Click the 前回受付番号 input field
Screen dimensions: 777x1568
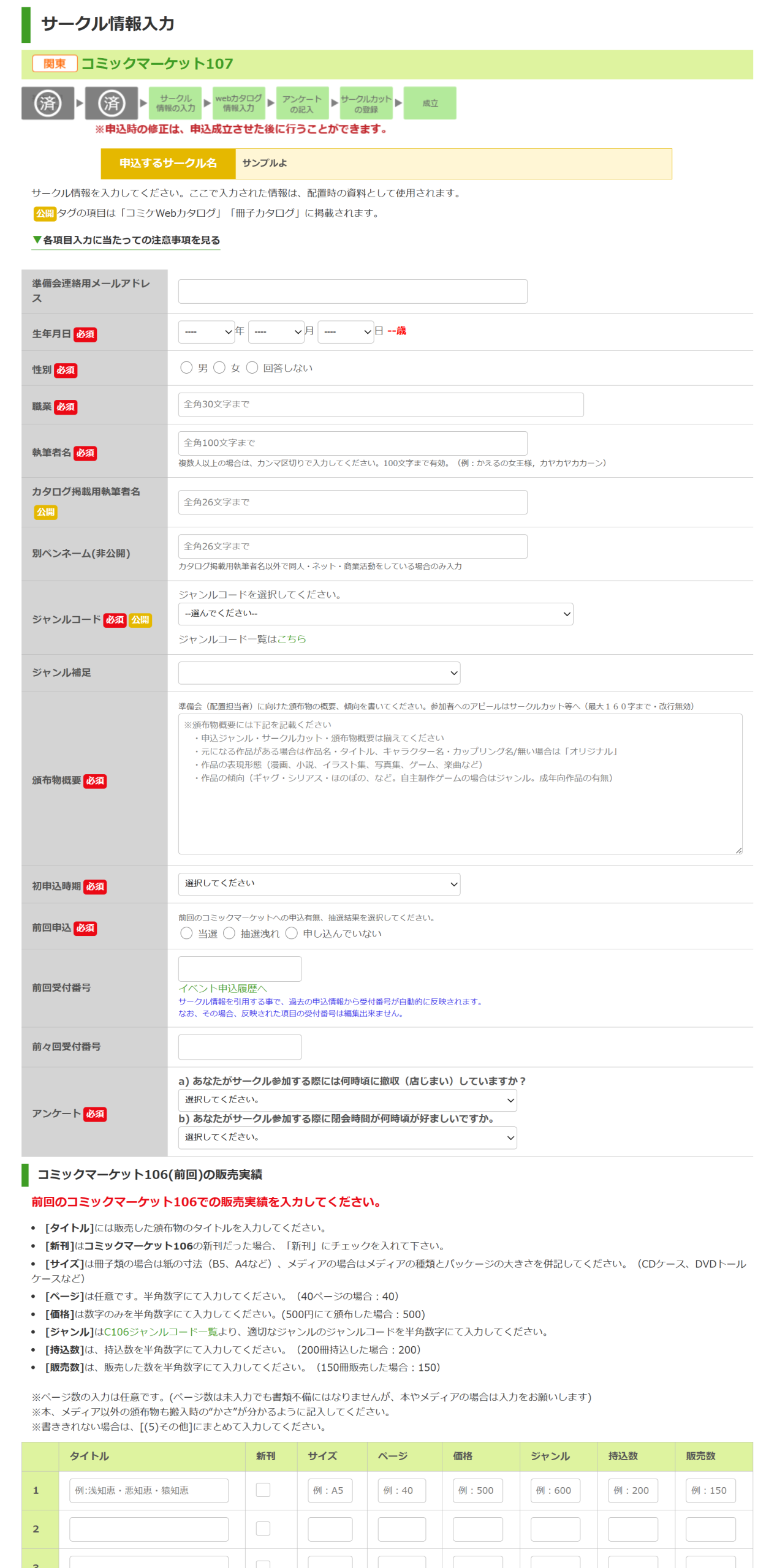(240, 969)
